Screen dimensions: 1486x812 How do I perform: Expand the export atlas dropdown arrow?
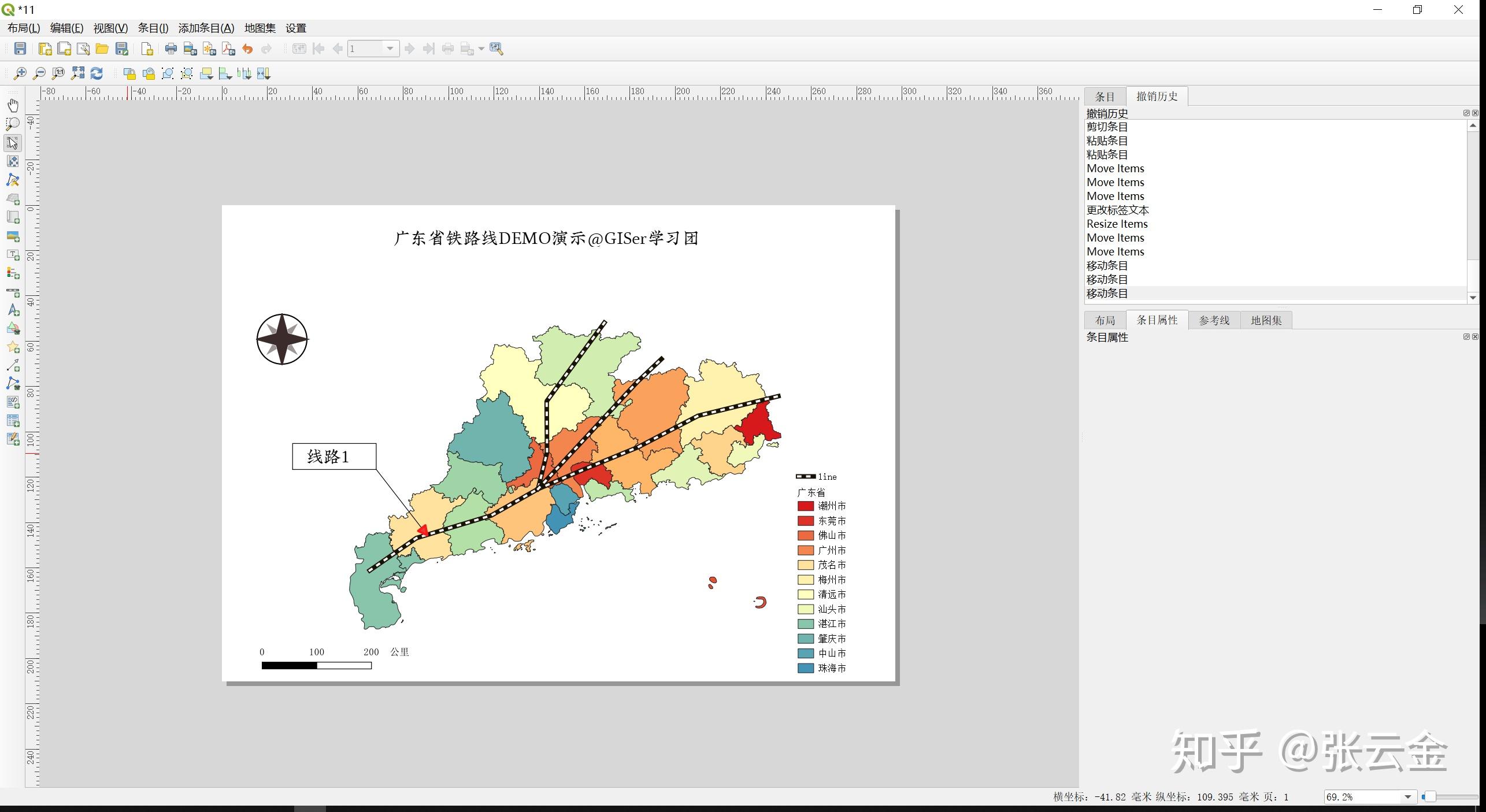point(481,49)
